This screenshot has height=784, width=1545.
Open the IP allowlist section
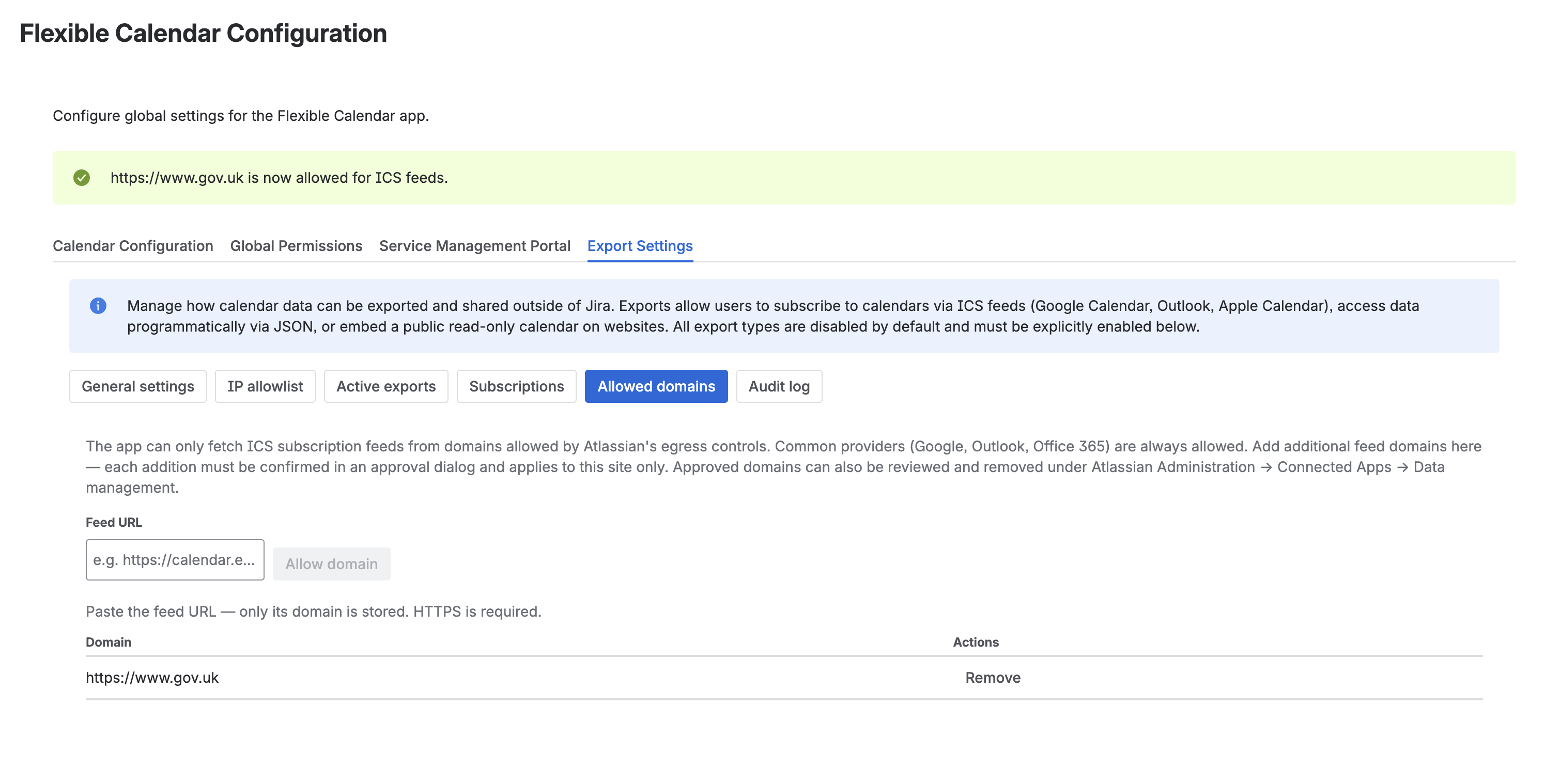click(x=265, y=386)
